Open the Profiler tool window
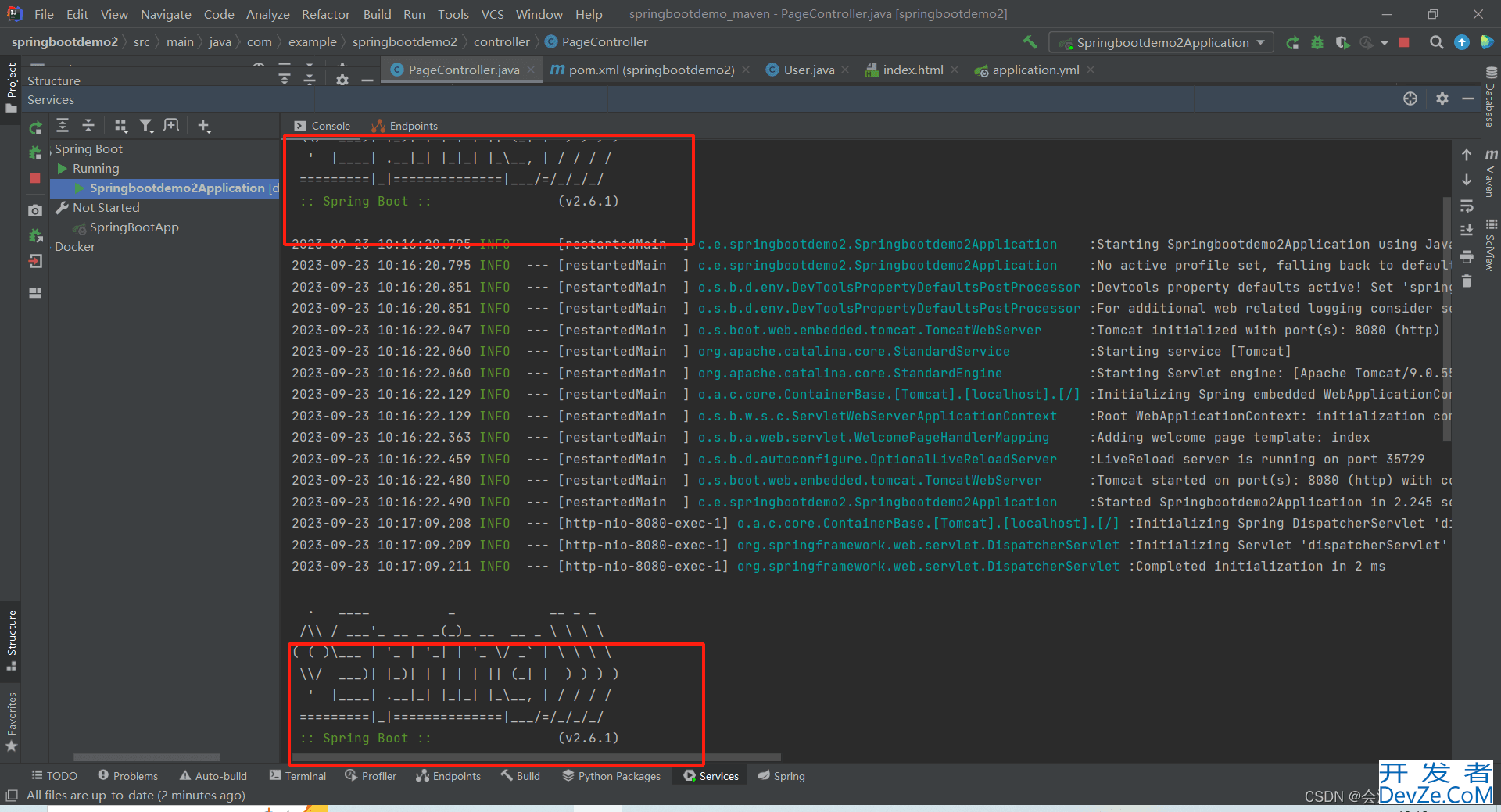This screenshot has width=1501, height=812. (x=371, y=776)
